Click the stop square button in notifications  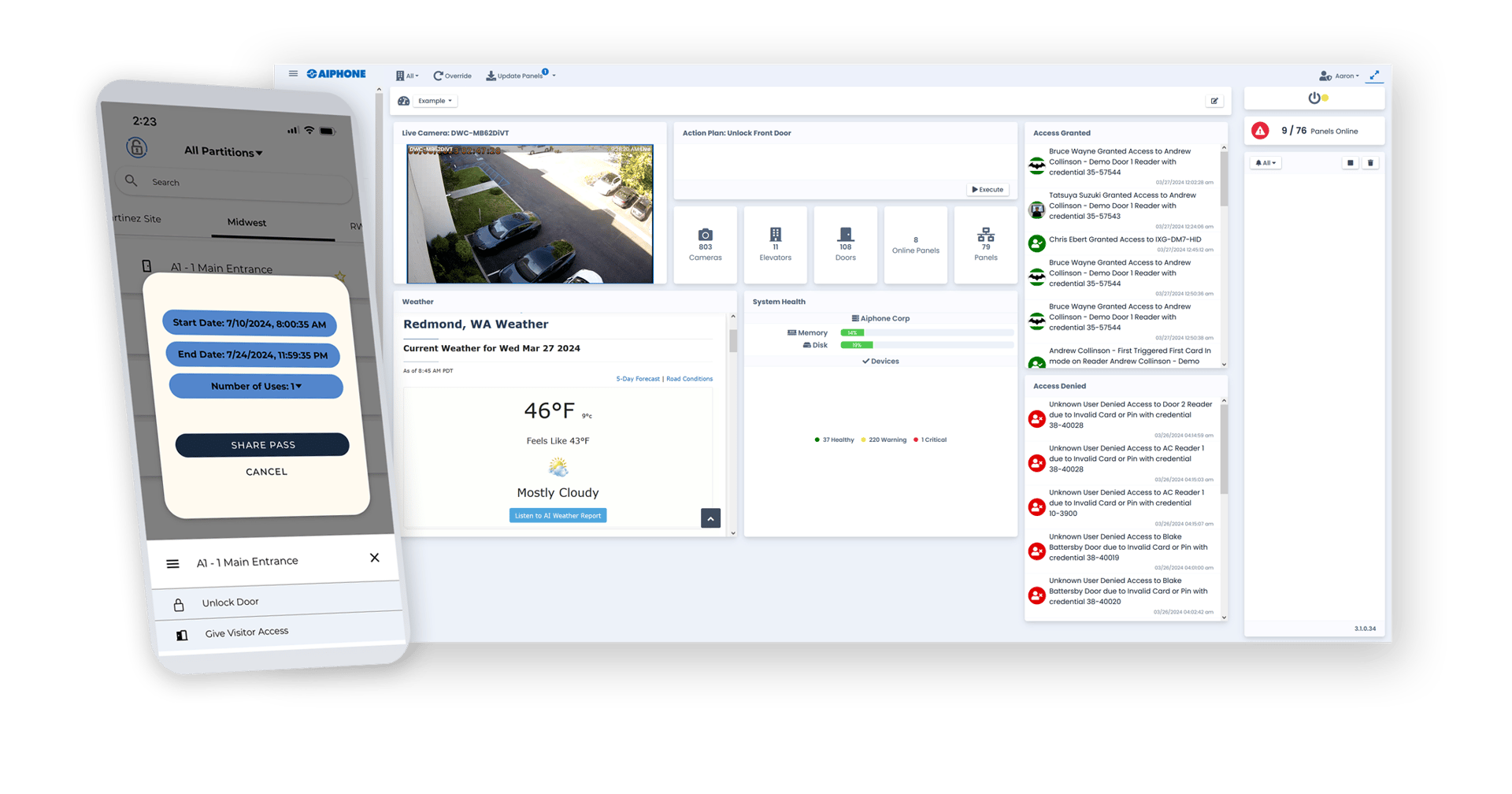click(x=1350, y=163)
